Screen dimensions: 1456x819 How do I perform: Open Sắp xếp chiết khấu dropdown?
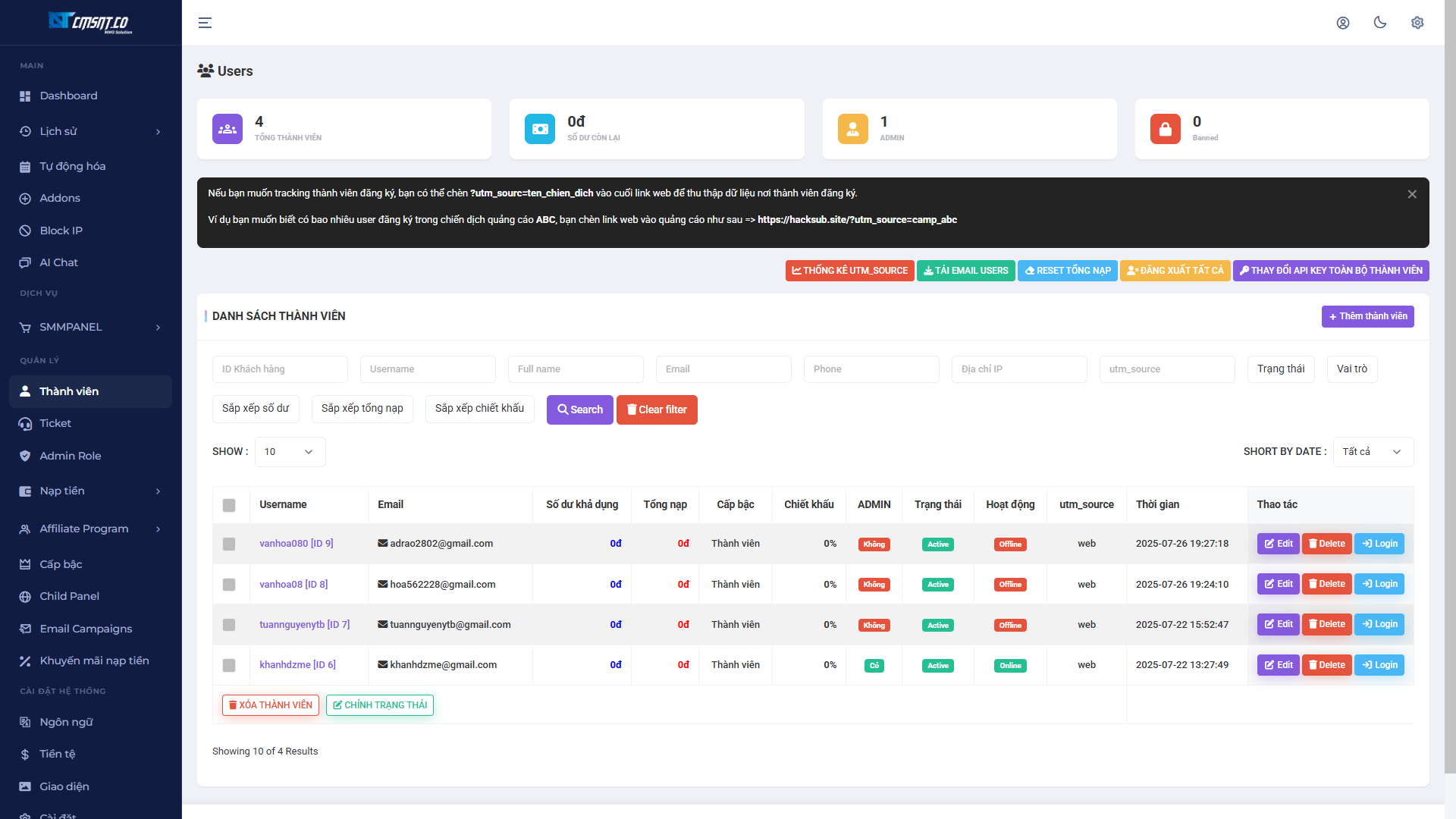point(479,409)
